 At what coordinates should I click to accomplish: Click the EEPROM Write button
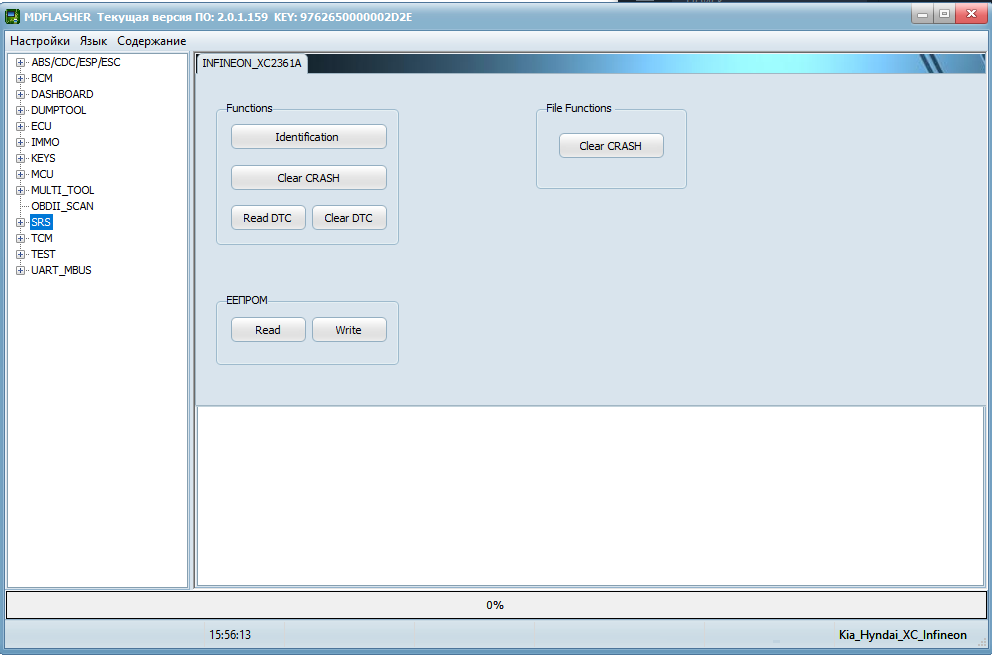(x=348, y=330)
